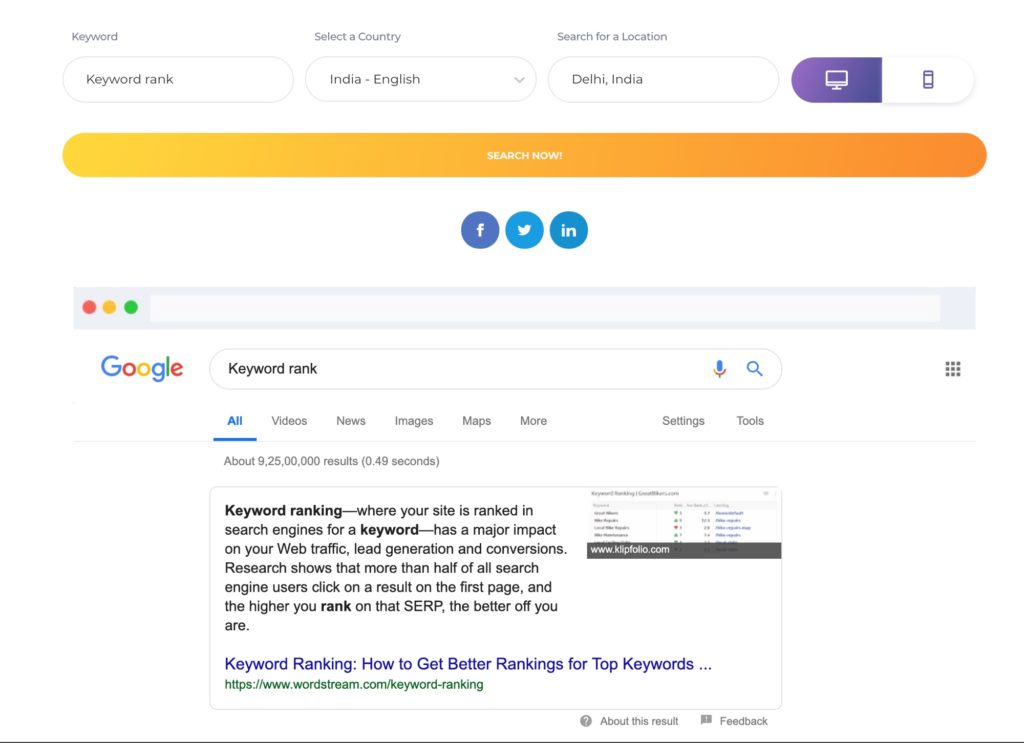
Task: Open the Google apps grid icon
Action: coord(953,369)
